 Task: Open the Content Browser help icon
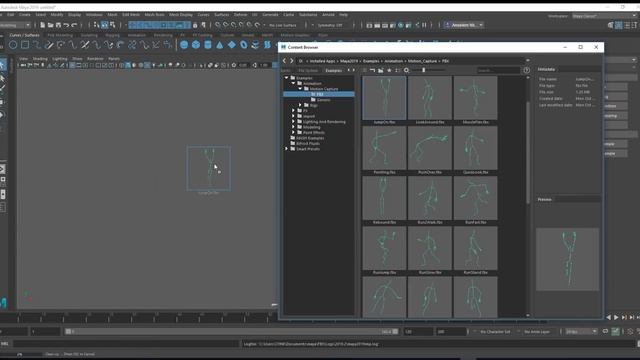[x=527, y=70]
